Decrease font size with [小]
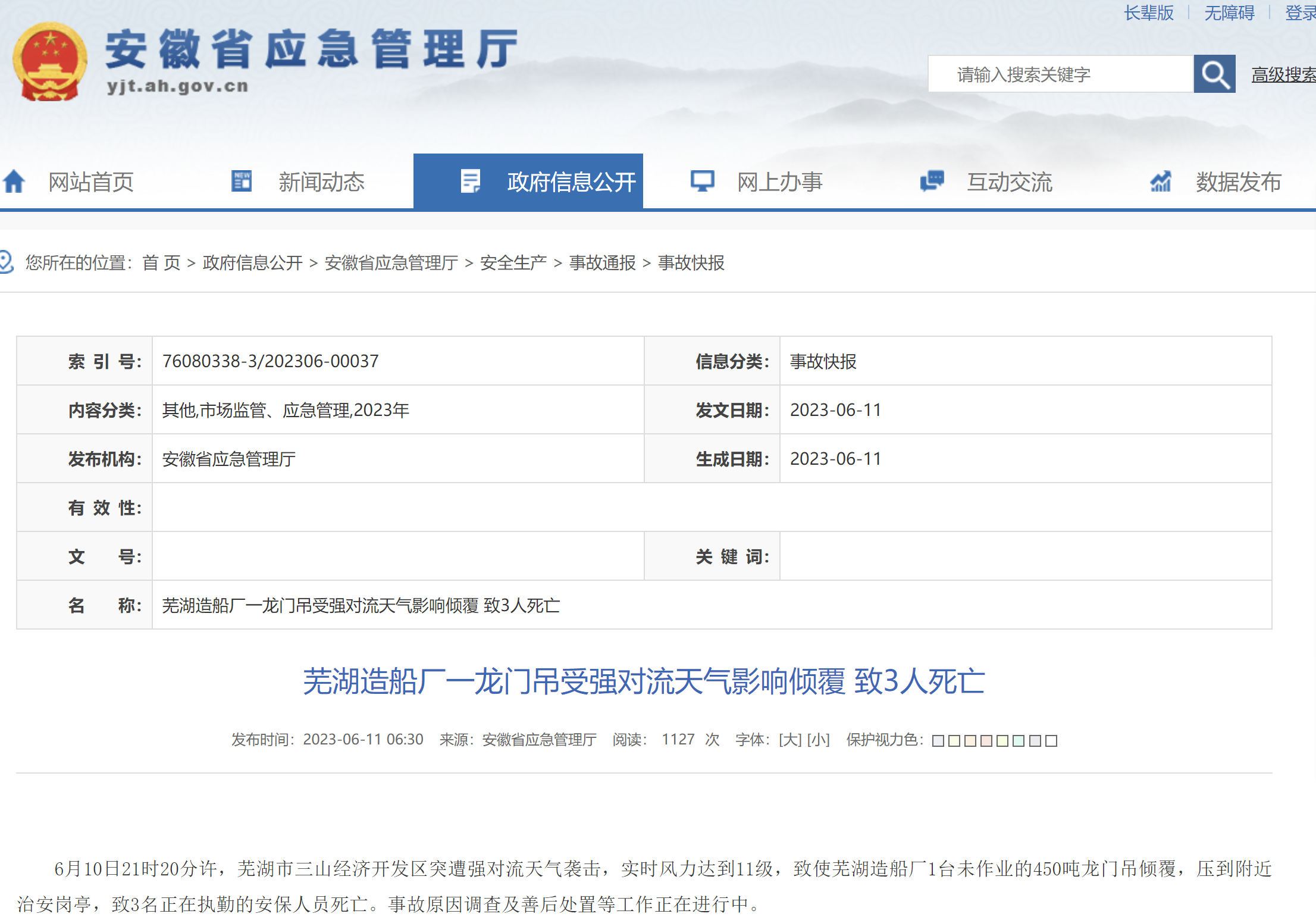The image size is (1316, 920). pyautogui.click(x=818, y=740)
